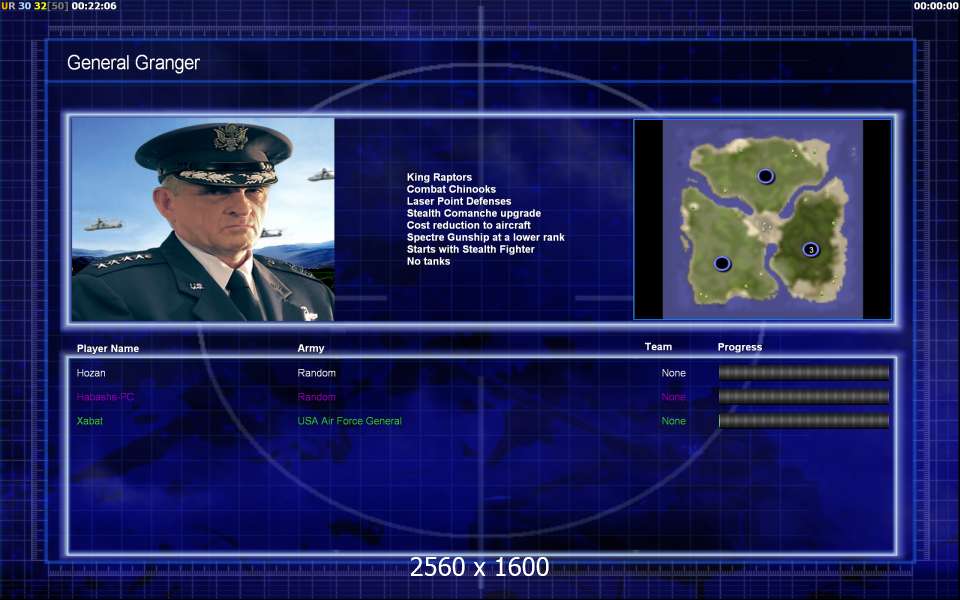Click the Player Name column header
960x600 pixels.
[108, 348]
